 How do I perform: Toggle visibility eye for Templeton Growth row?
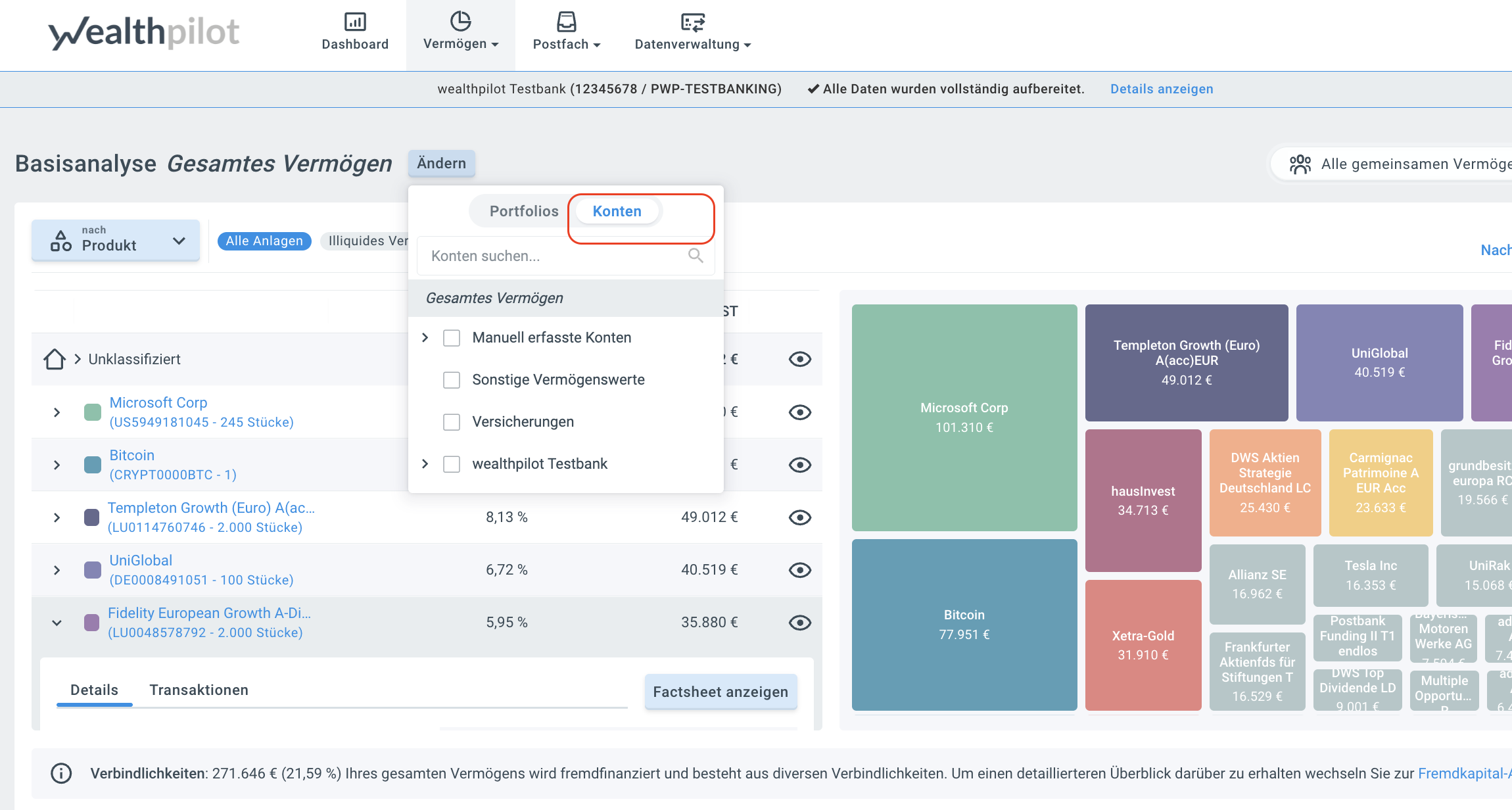799,517
